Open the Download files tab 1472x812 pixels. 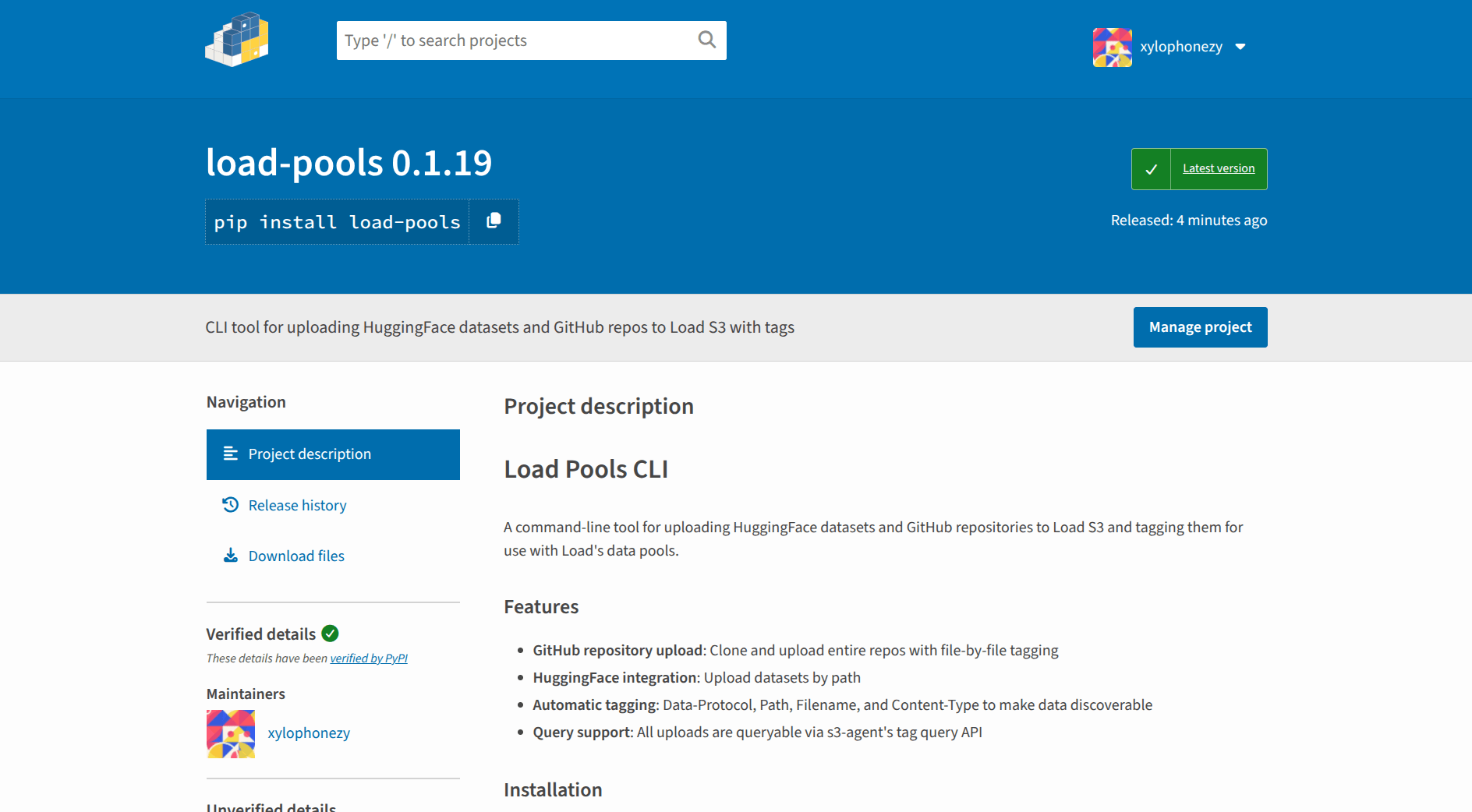point(296,556)
